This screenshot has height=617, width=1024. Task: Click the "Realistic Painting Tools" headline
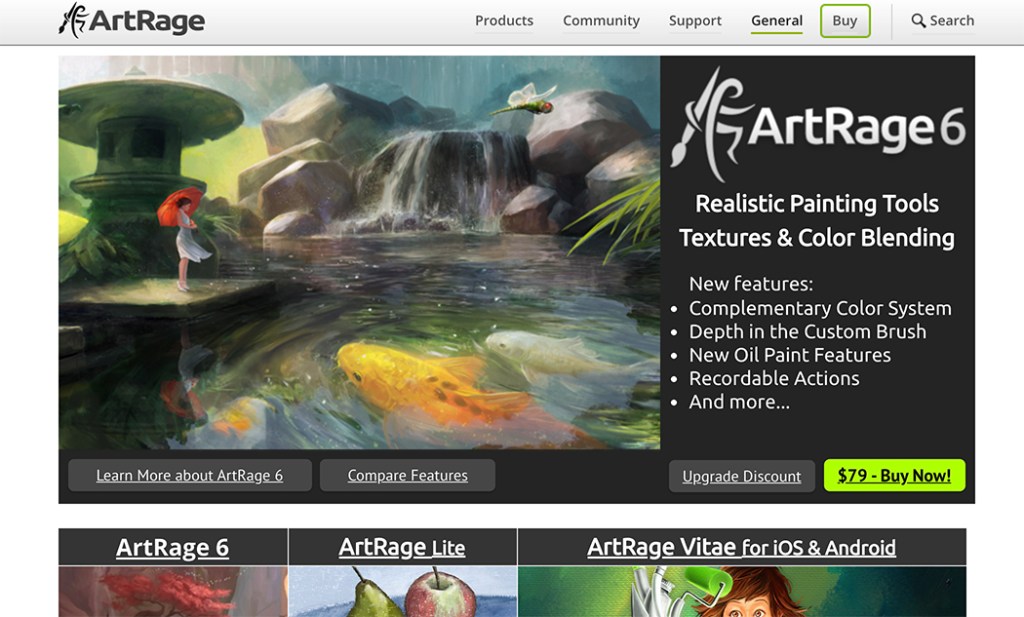(x=817, y=204)
